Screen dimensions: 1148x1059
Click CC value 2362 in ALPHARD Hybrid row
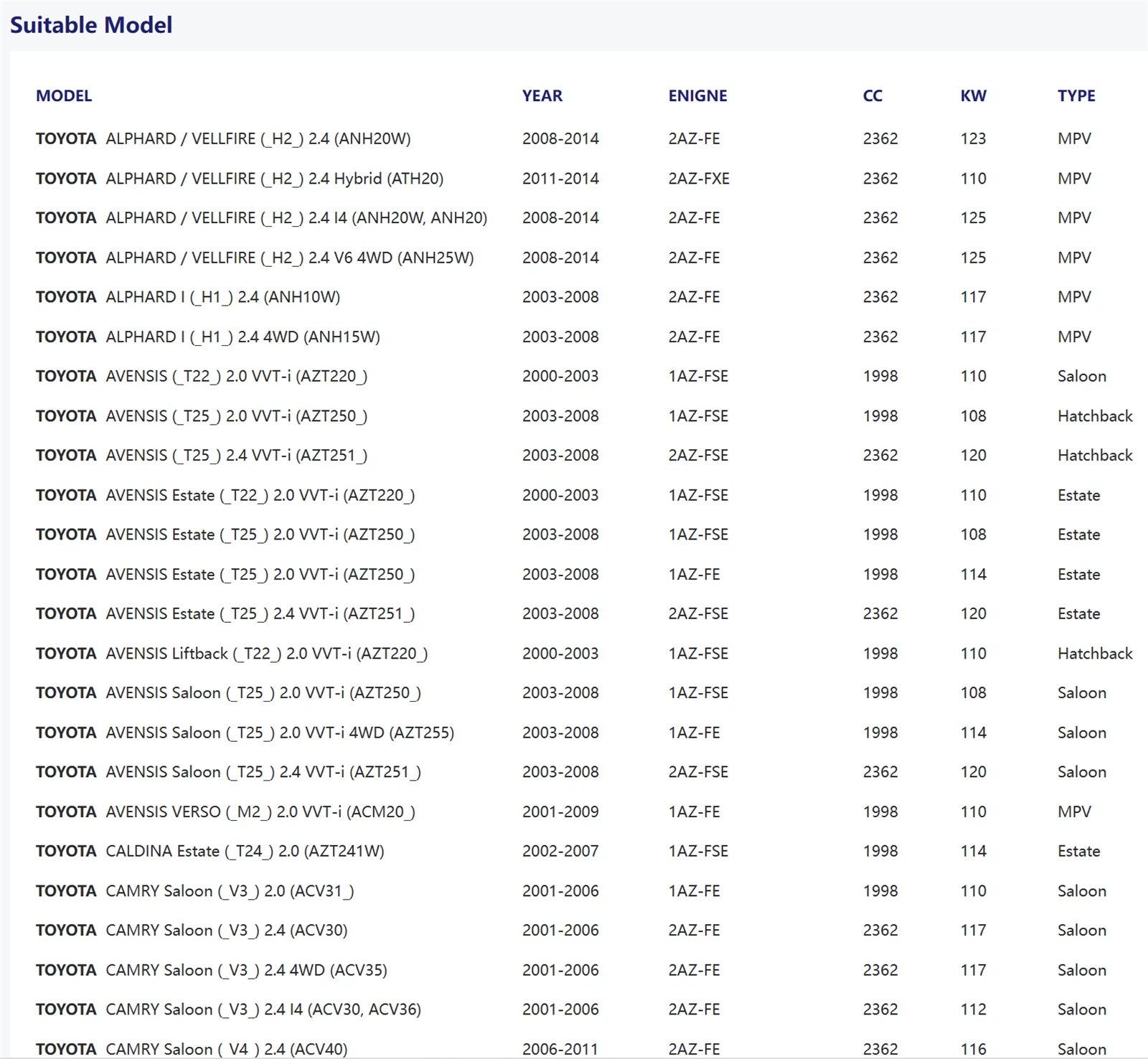[x=880, y=179]
